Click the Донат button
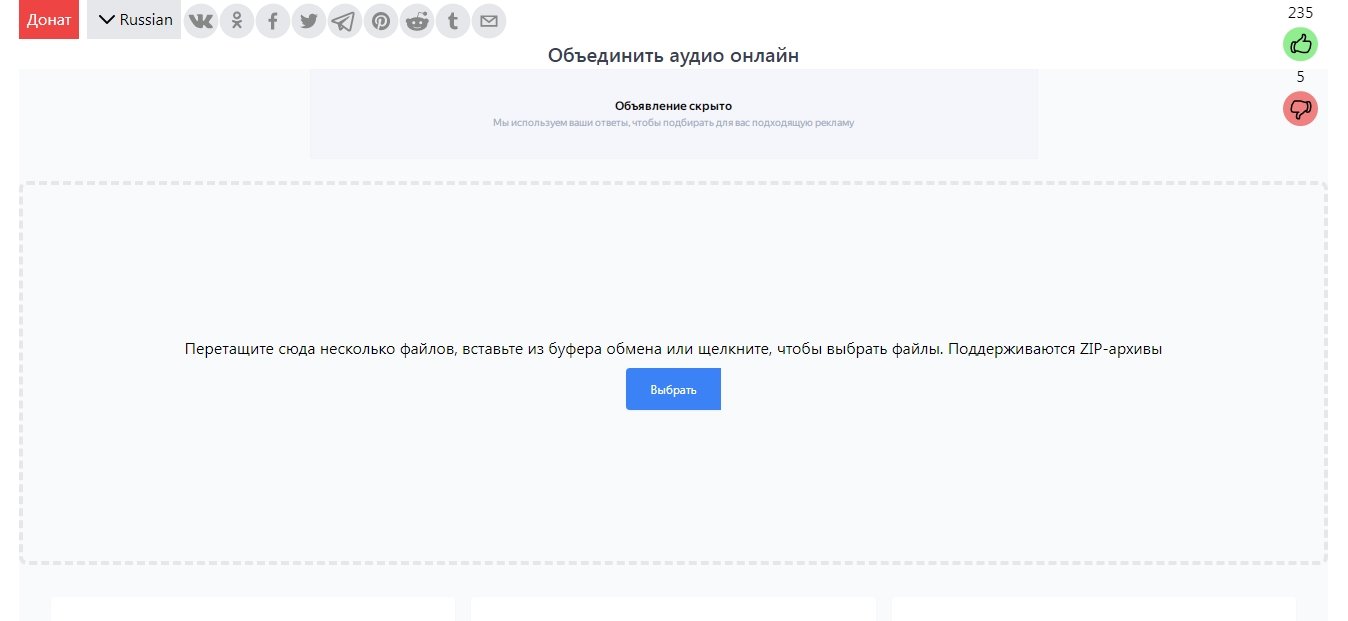This screenshot has height=621, width=1348. 48,19
